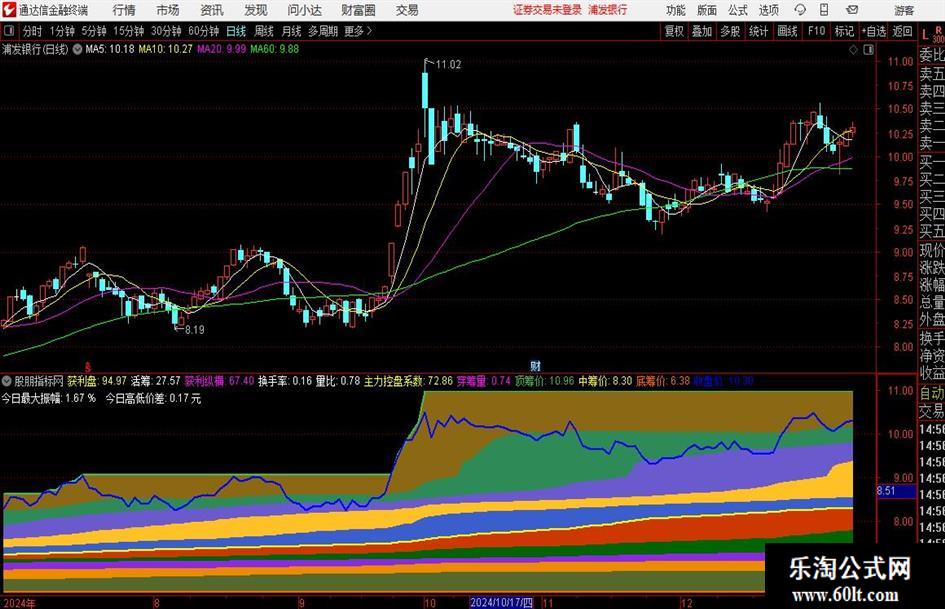Screen dimensions: 945x609
Task: Click the MA5: 10.18 indicator value
Action: point(110,49)
